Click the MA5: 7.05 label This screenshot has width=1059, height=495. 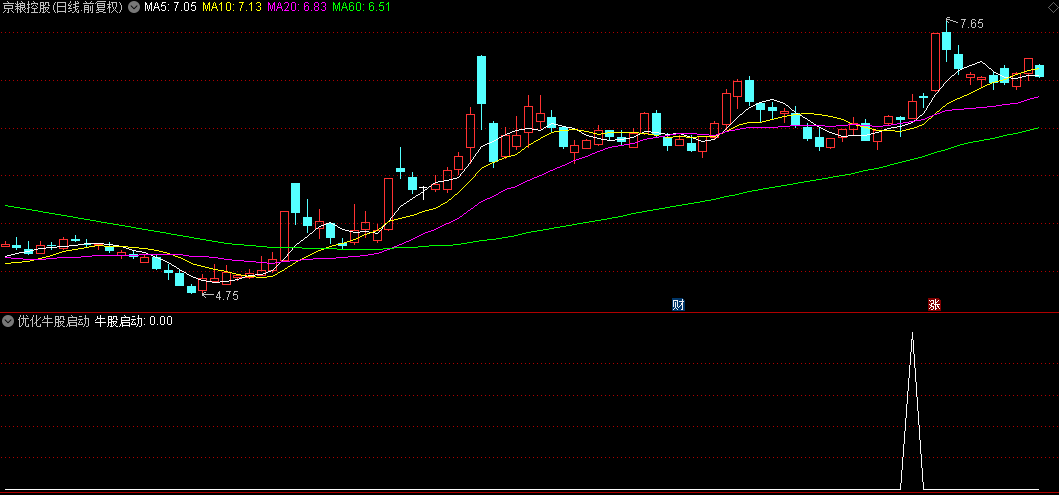(170, 7)
